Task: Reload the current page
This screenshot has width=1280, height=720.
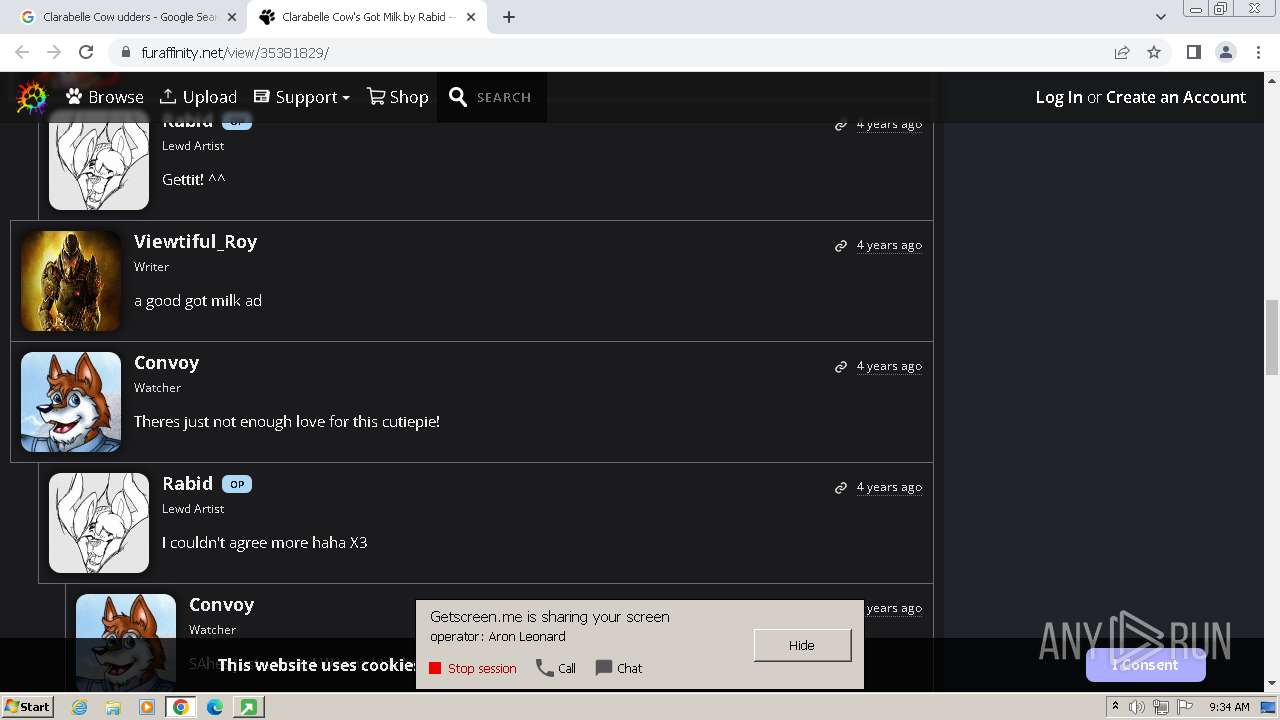Action: [x=86, y=52]
